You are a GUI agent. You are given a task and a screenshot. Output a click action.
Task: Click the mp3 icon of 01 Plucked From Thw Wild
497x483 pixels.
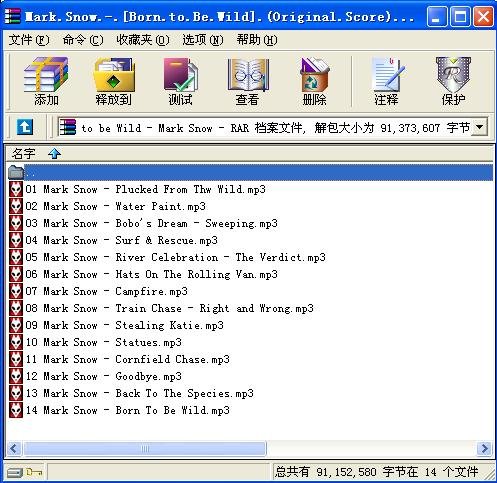16,189
